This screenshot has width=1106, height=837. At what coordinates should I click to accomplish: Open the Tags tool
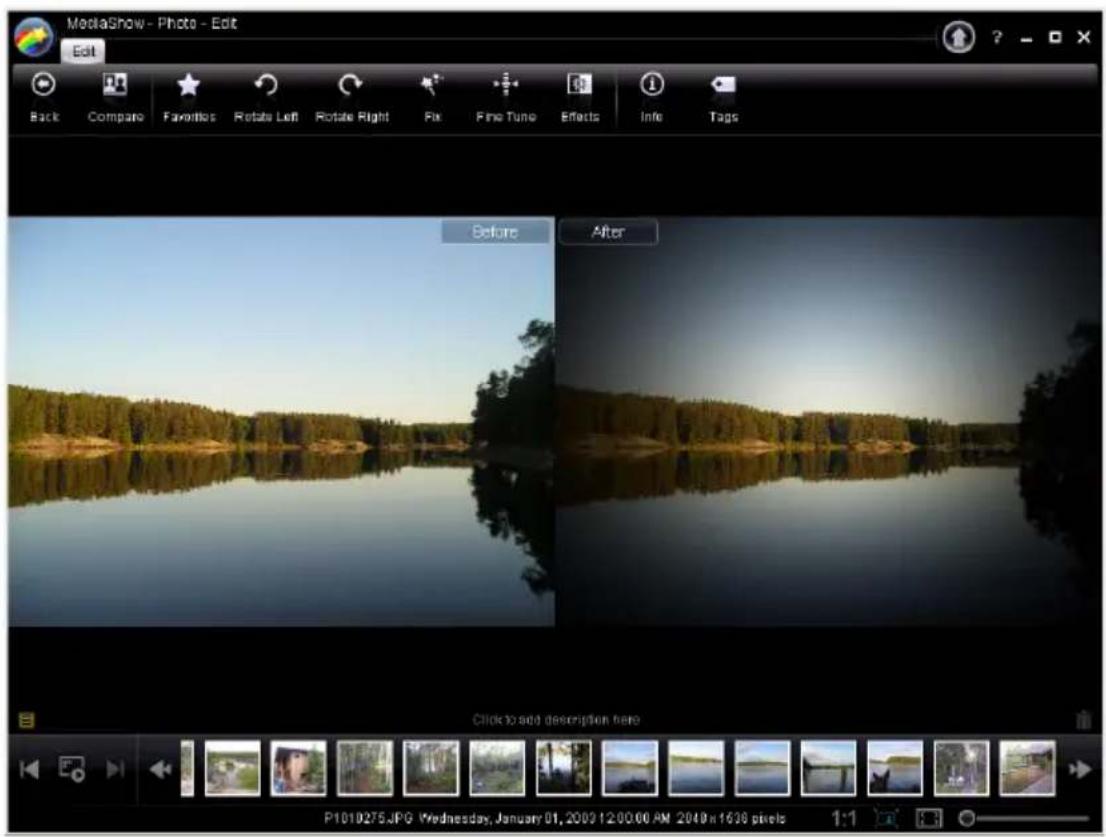[x=723, y=97]
